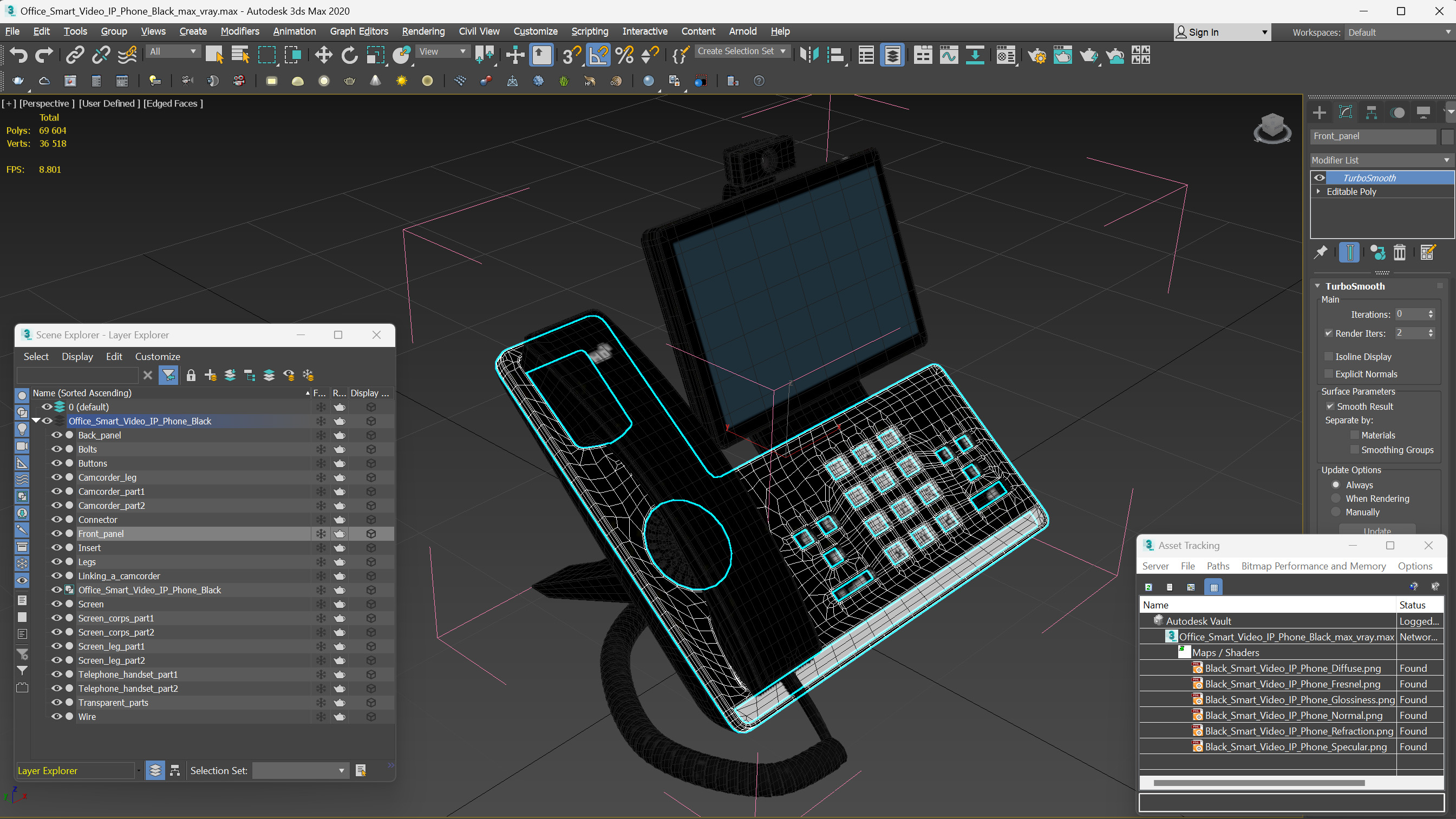Collapse the Office_Smart_Video_IP_Phone_Black layer
1456x819 pixels.
pos(36,421)
